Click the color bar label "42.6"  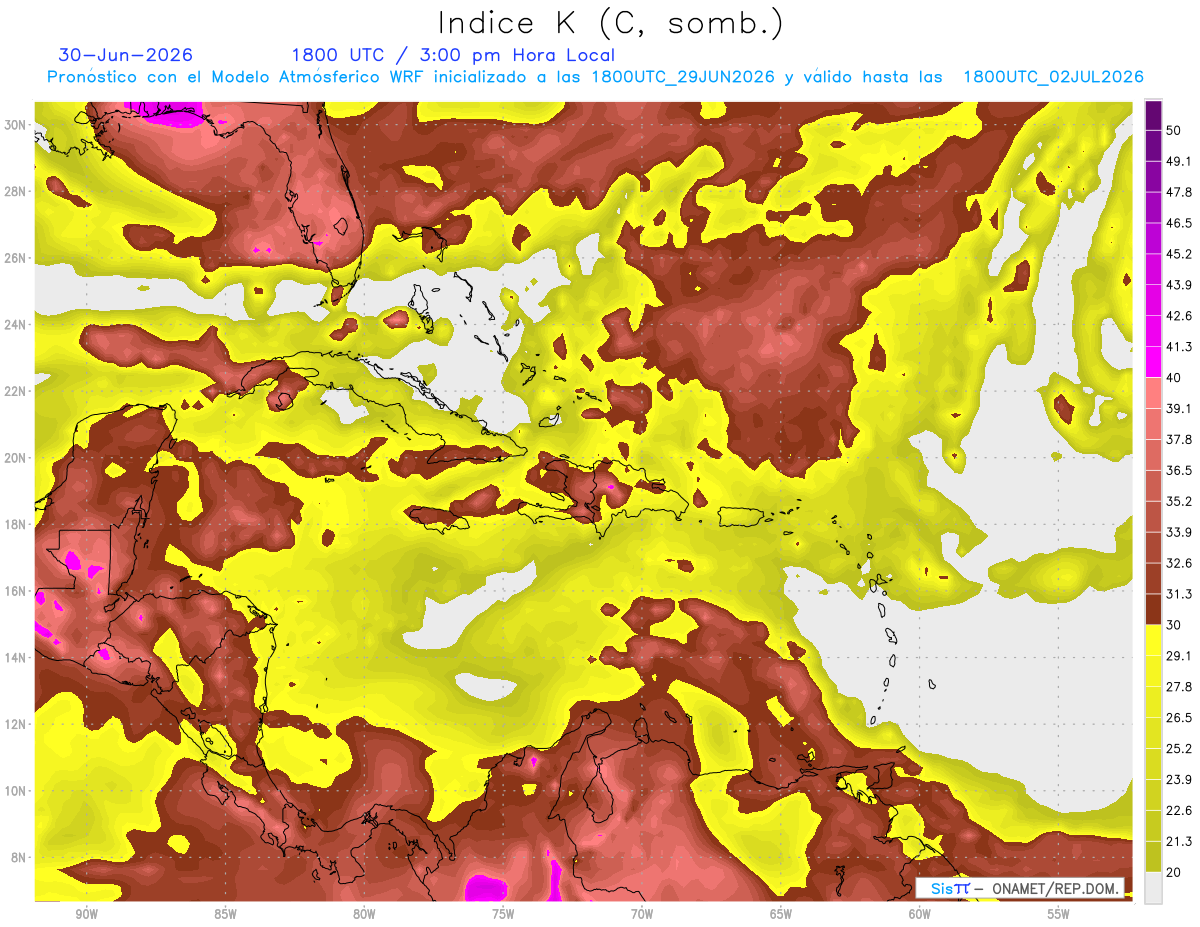pos(1179,315)
